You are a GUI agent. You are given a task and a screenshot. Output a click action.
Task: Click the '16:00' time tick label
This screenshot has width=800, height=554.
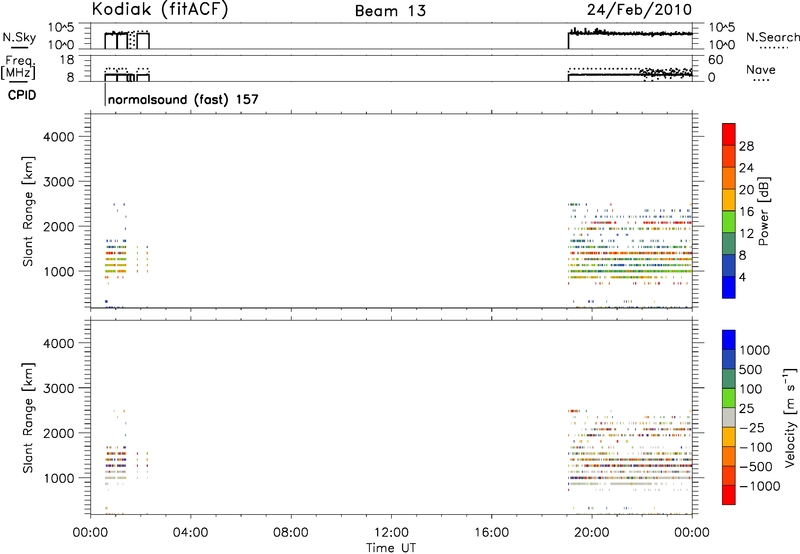491,533
